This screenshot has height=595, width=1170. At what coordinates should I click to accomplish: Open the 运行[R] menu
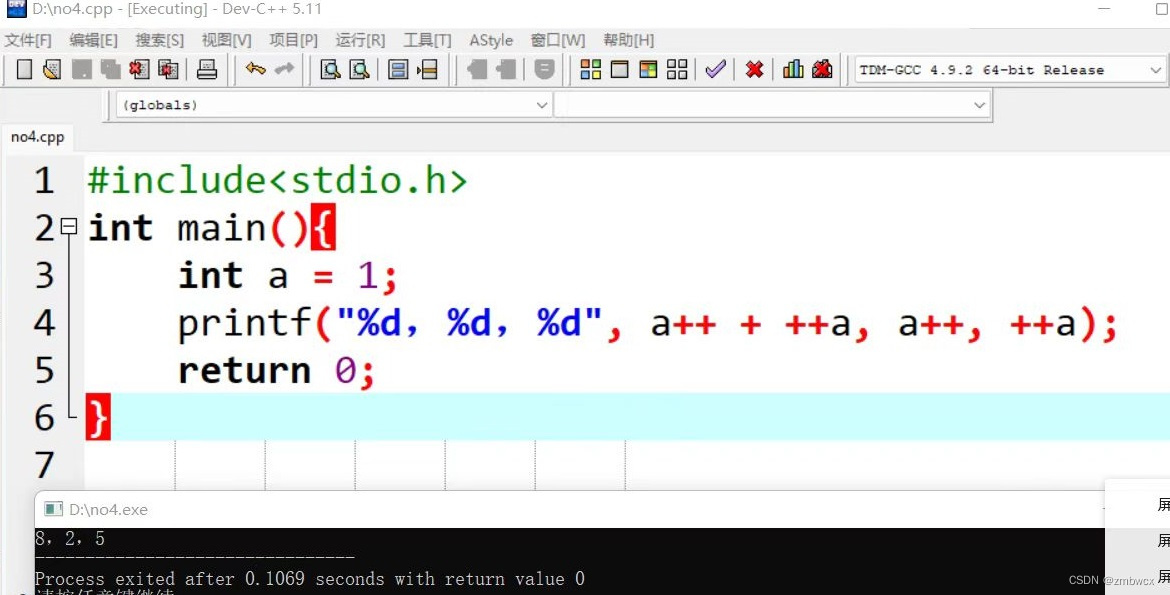[360, 40]
